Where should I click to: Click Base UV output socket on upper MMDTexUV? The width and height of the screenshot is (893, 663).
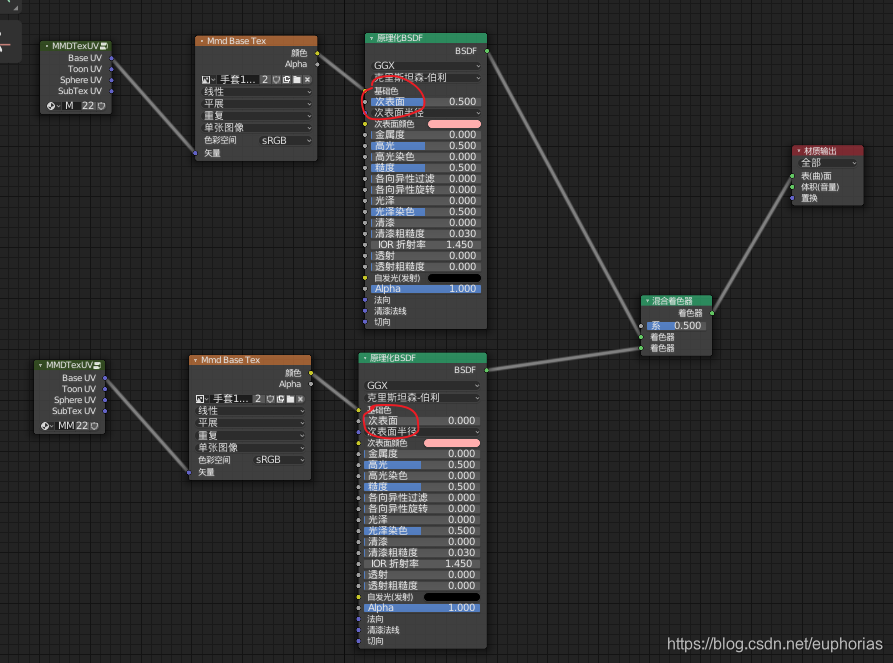coord(111,58)
